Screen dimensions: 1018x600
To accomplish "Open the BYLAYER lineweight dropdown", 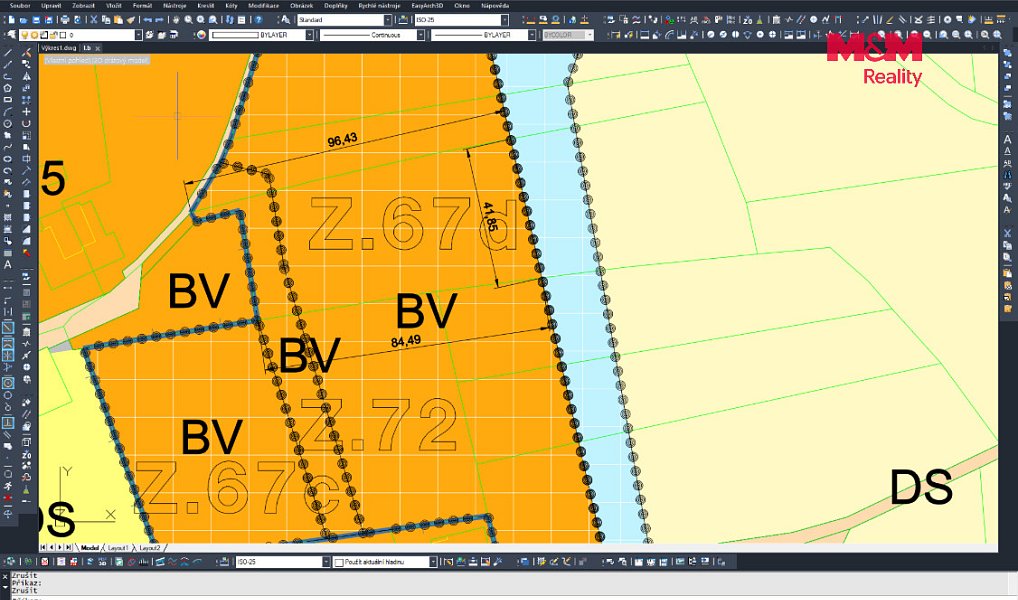I will pos(484,35).
